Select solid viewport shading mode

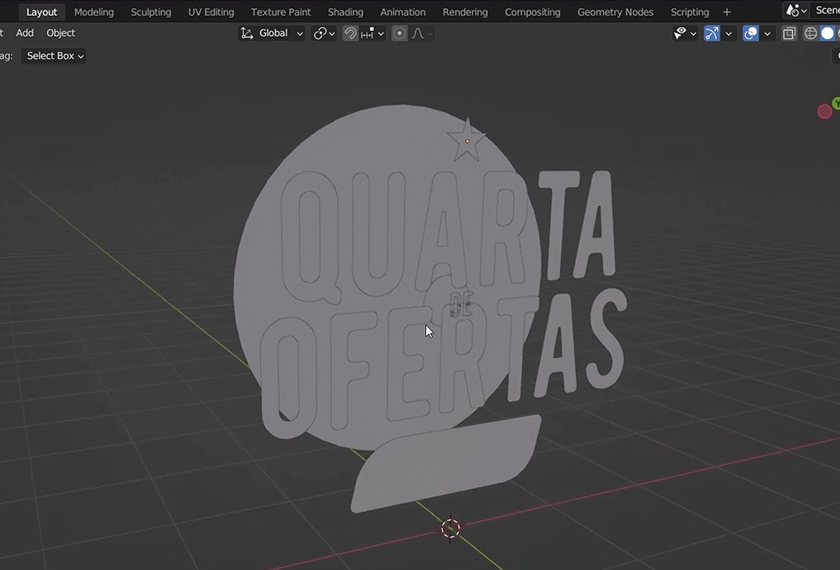[x=828, y=33]
